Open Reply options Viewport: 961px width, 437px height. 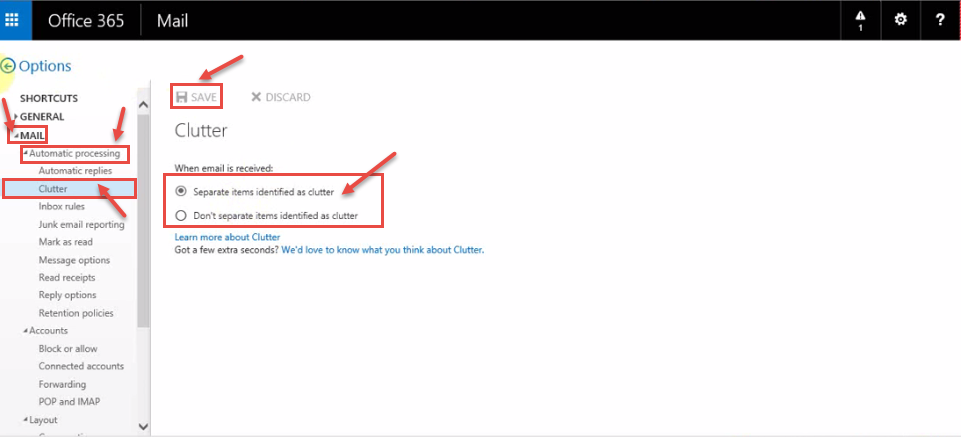(67, 295)
